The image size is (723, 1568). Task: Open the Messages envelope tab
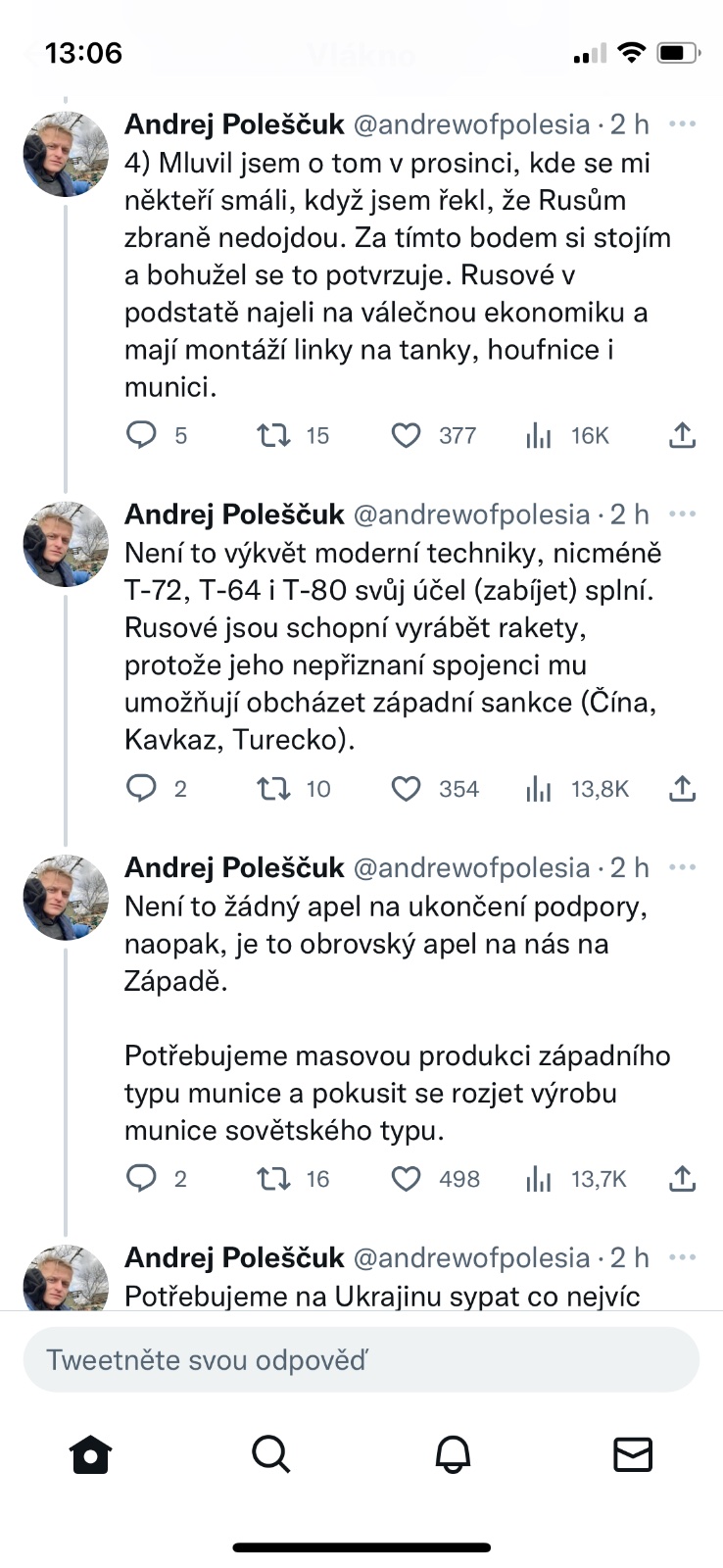[632, 1454]
